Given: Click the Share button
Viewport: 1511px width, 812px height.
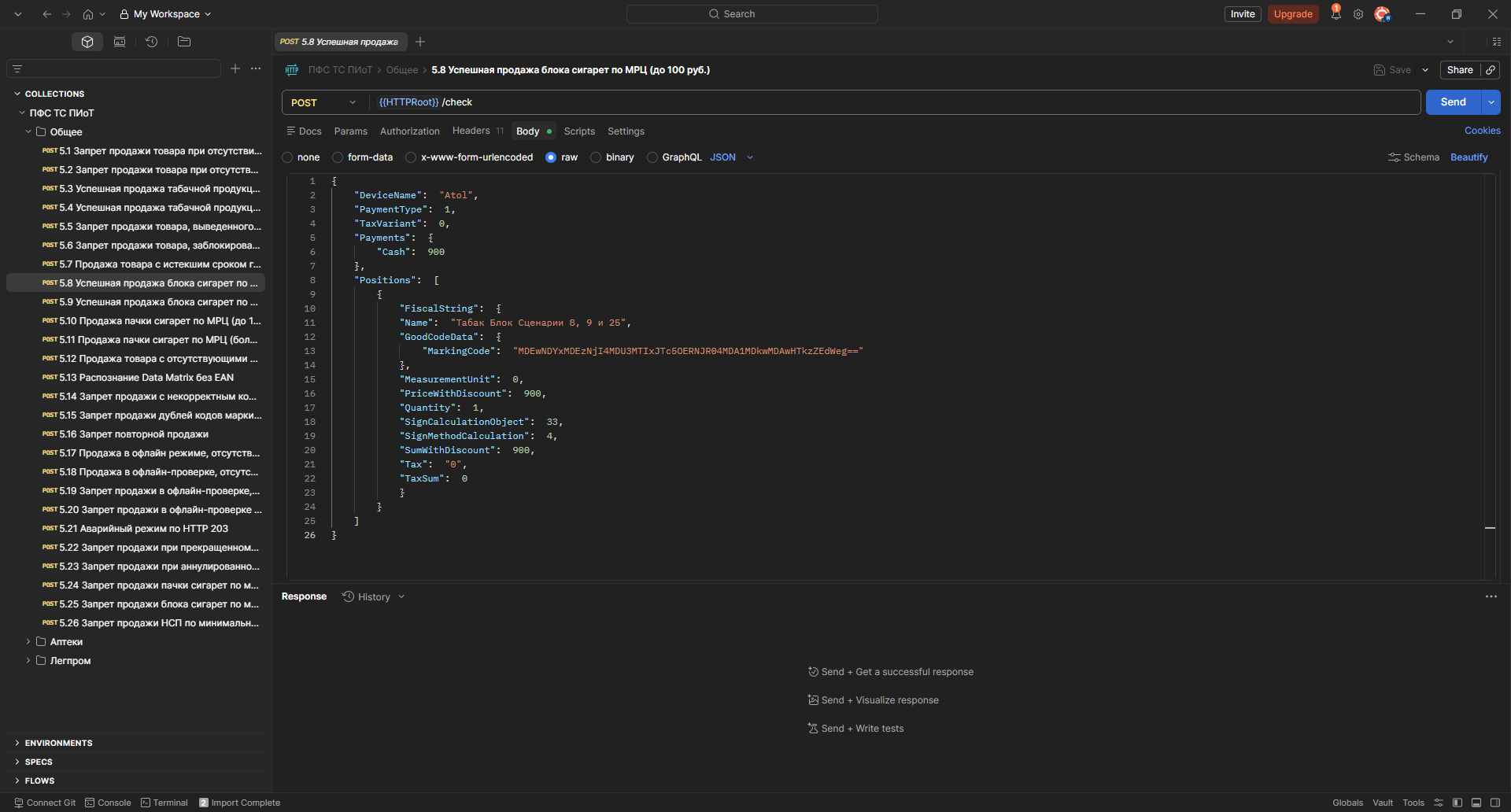Looking at the screenshot, I should pos(1460,70).
